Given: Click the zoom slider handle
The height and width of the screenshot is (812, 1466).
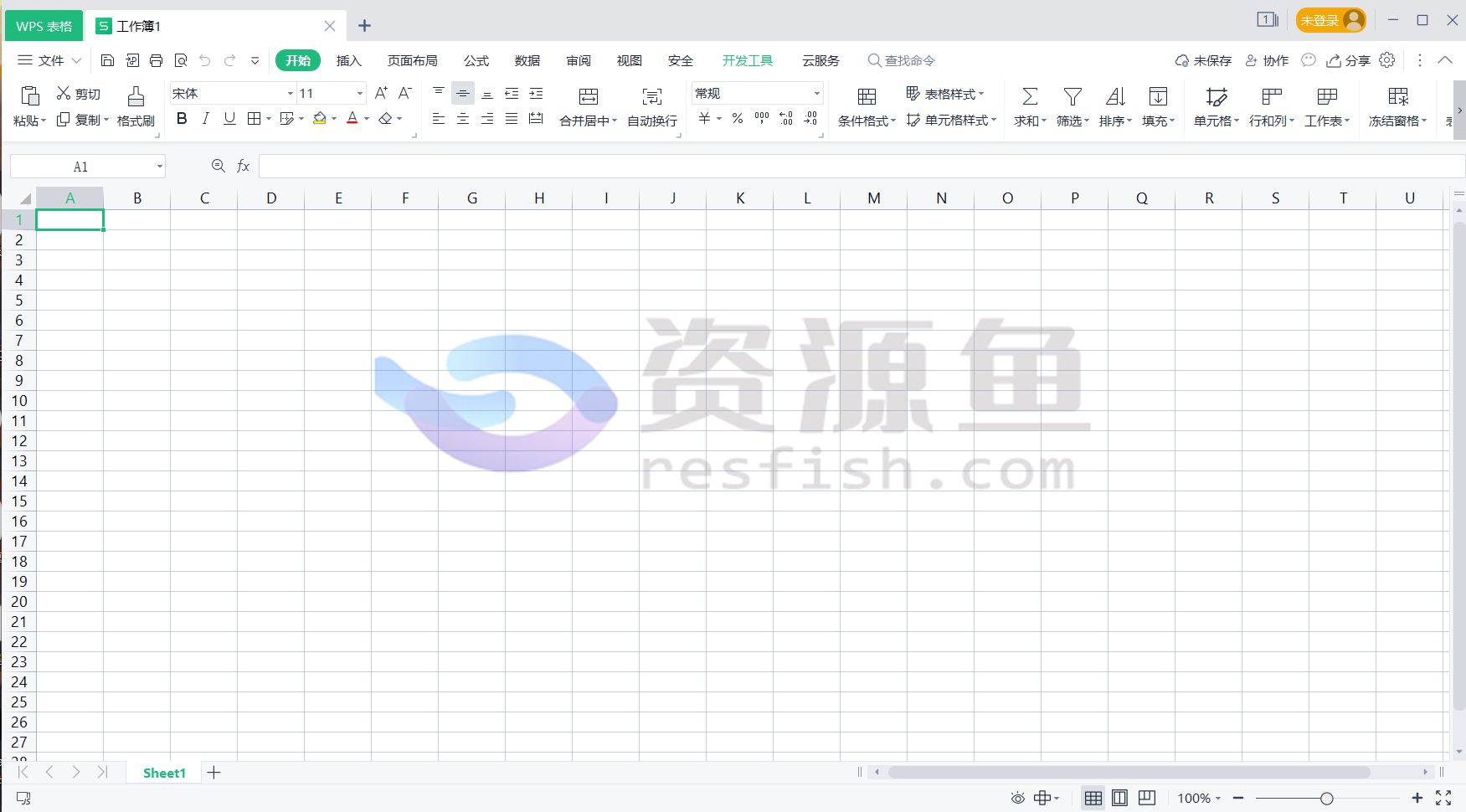Looking at the screenshot, I should coord(1327,799).
